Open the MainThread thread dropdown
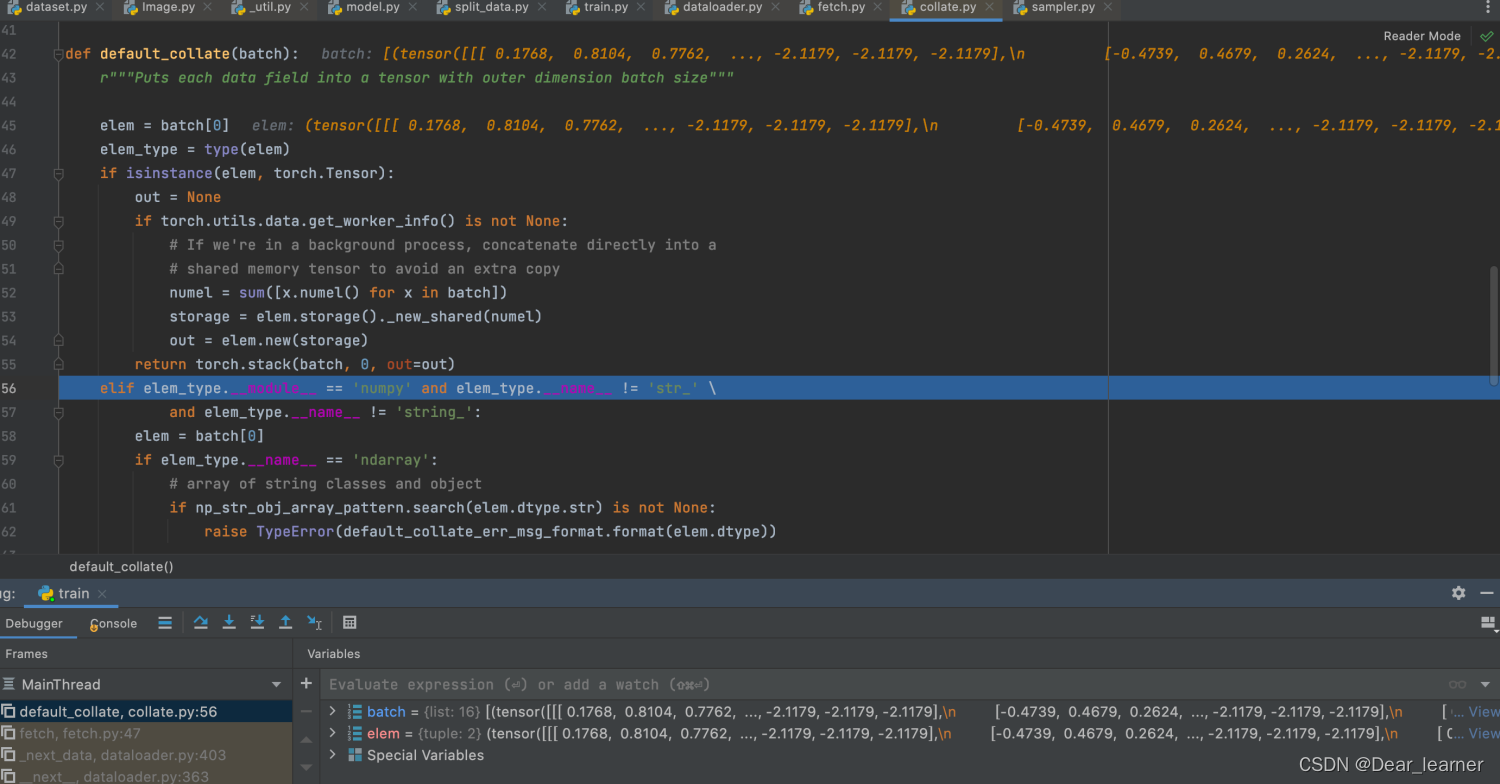1500x784 pixels. (x=277, y=684)
